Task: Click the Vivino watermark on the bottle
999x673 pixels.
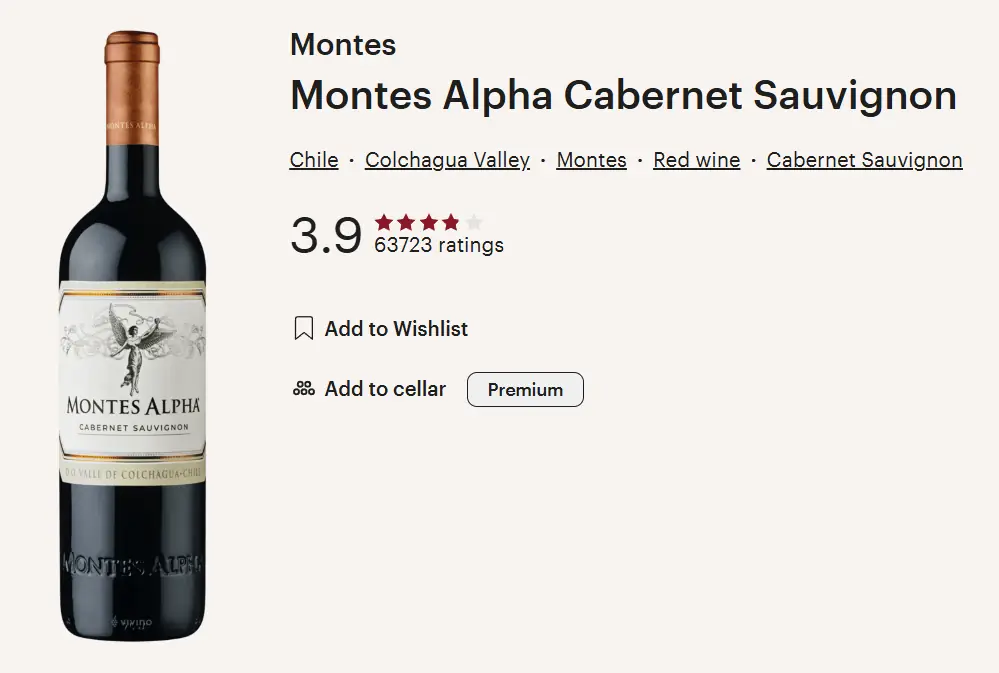Action: 132,622
